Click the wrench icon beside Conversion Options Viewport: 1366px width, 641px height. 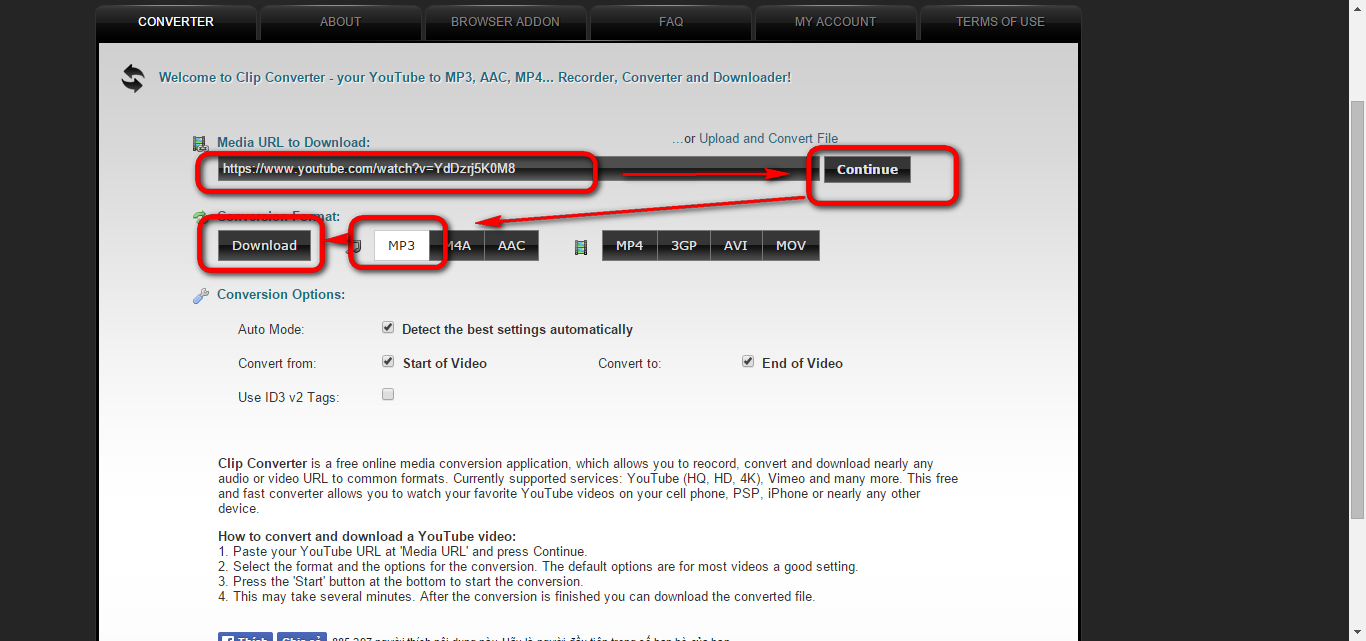tap(200, 295)
